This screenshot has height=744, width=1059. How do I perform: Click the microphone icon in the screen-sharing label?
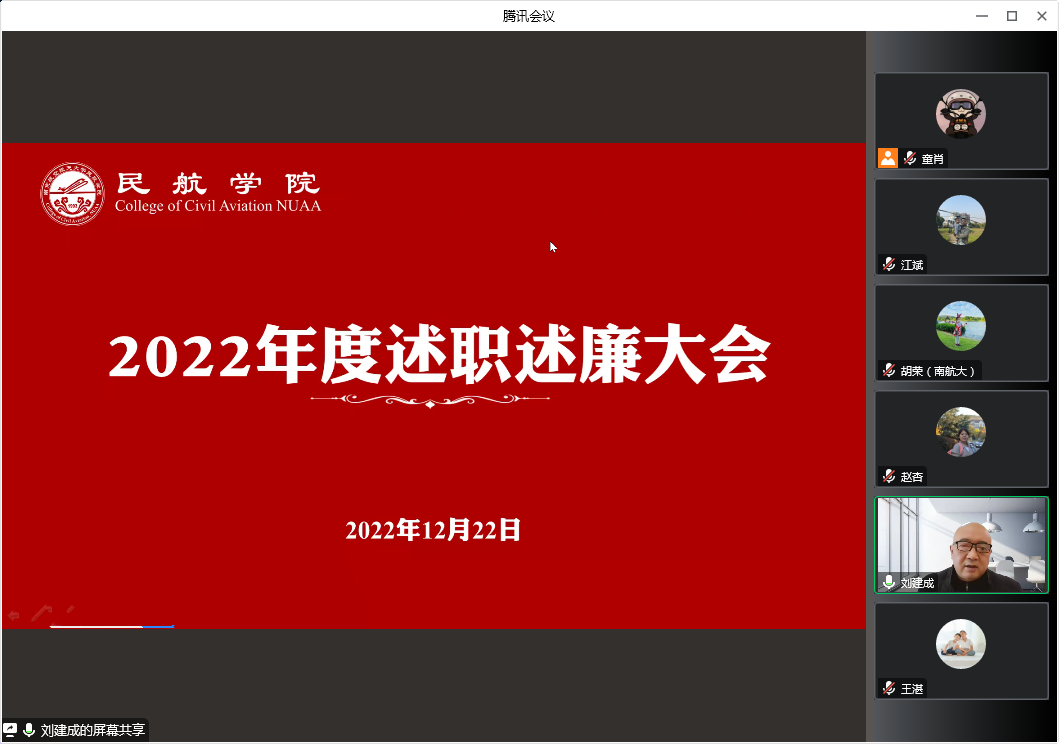click(29, 730)
